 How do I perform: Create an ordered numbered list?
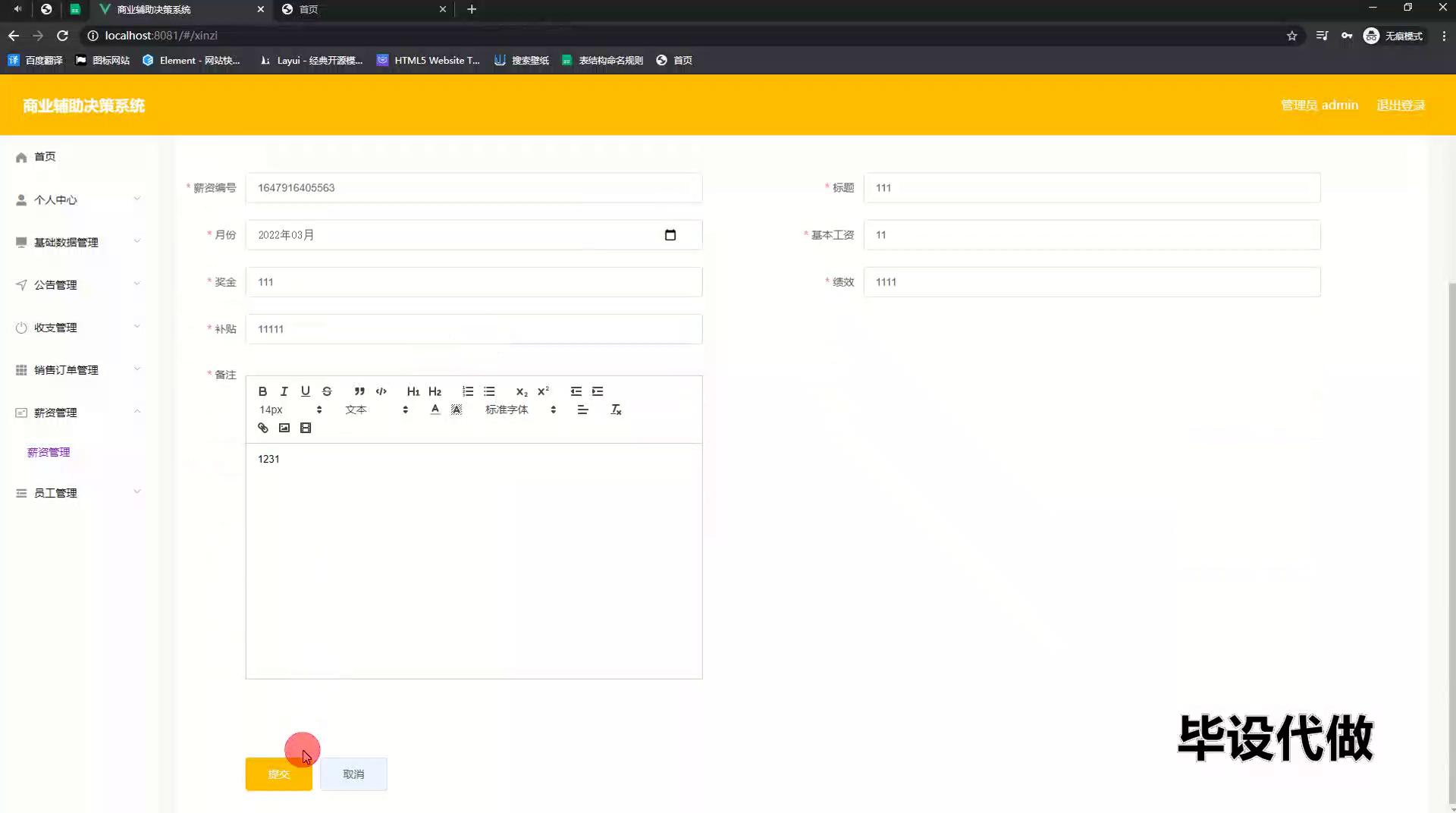click(468, 391)
